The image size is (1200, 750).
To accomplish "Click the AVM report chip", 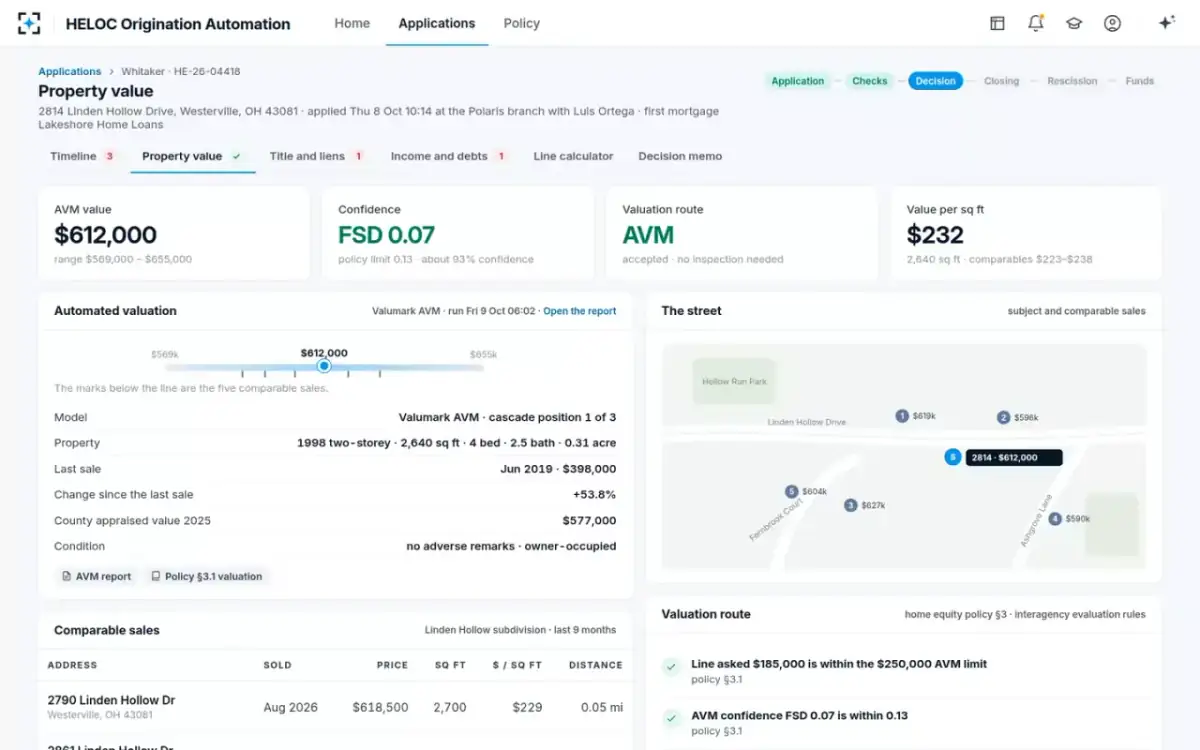I will (97, 576).
